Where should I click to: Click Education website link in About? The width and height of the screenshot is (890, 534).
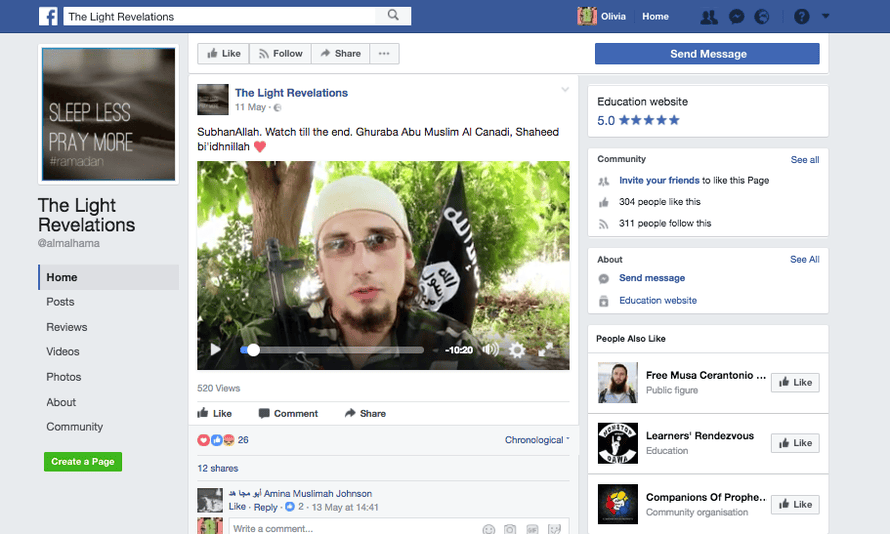(x=658, y=300)
